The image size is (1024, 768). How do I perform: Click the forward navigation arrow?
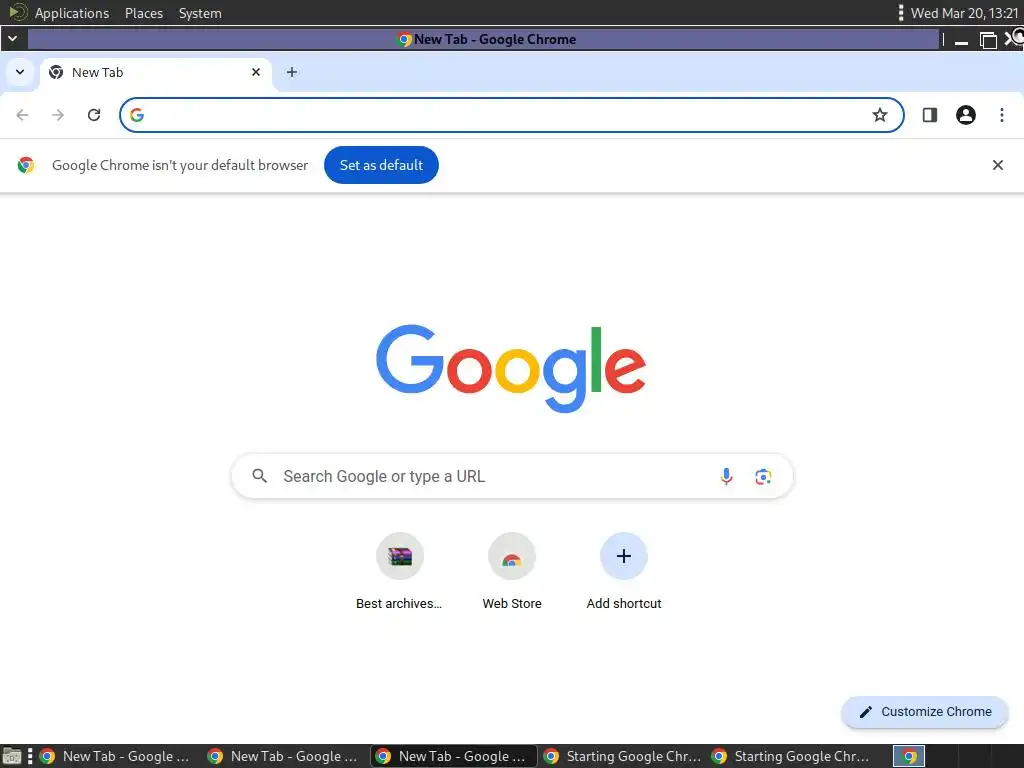tap(58, 115)
